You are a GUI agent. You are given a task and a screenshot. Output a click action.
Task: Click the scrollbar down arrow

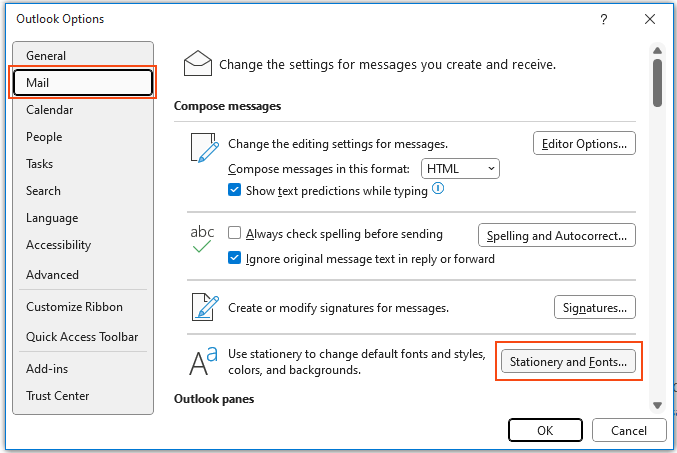pyautogui.click(x=658, y=405)
